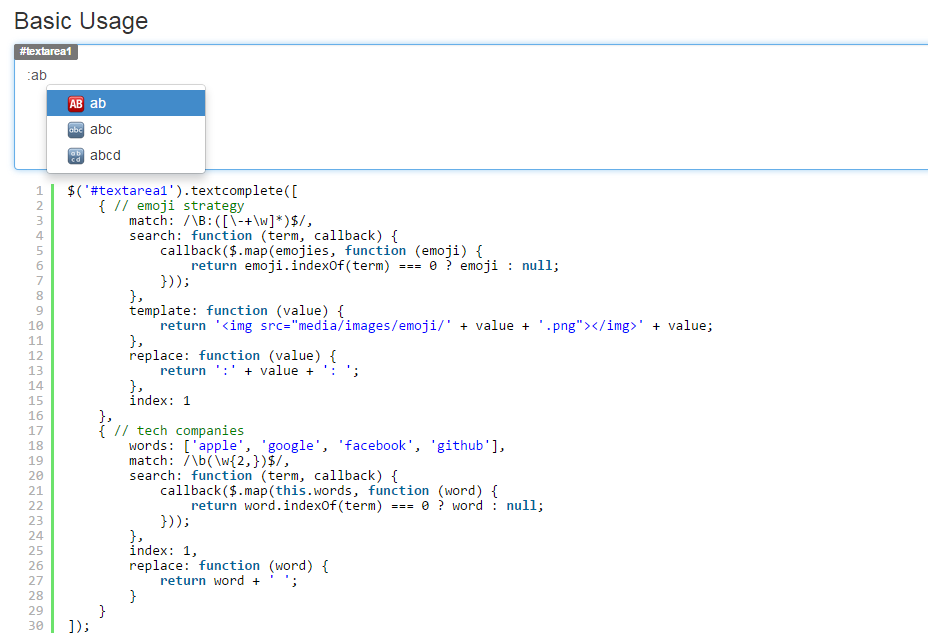
Task: Click line number 1 in the code gutter
Action: [39, 191]
